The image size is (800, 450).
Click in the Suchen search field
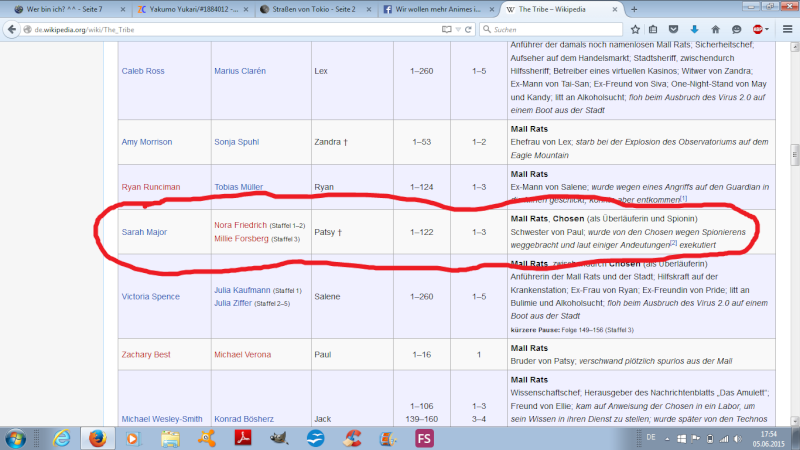(x=560, y=30)
